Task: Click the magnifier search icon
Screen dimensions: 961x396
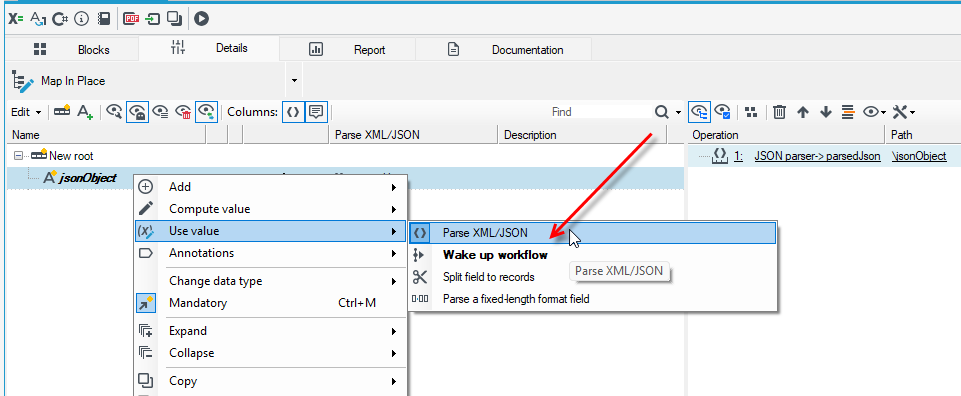Action: coord(661,112)
